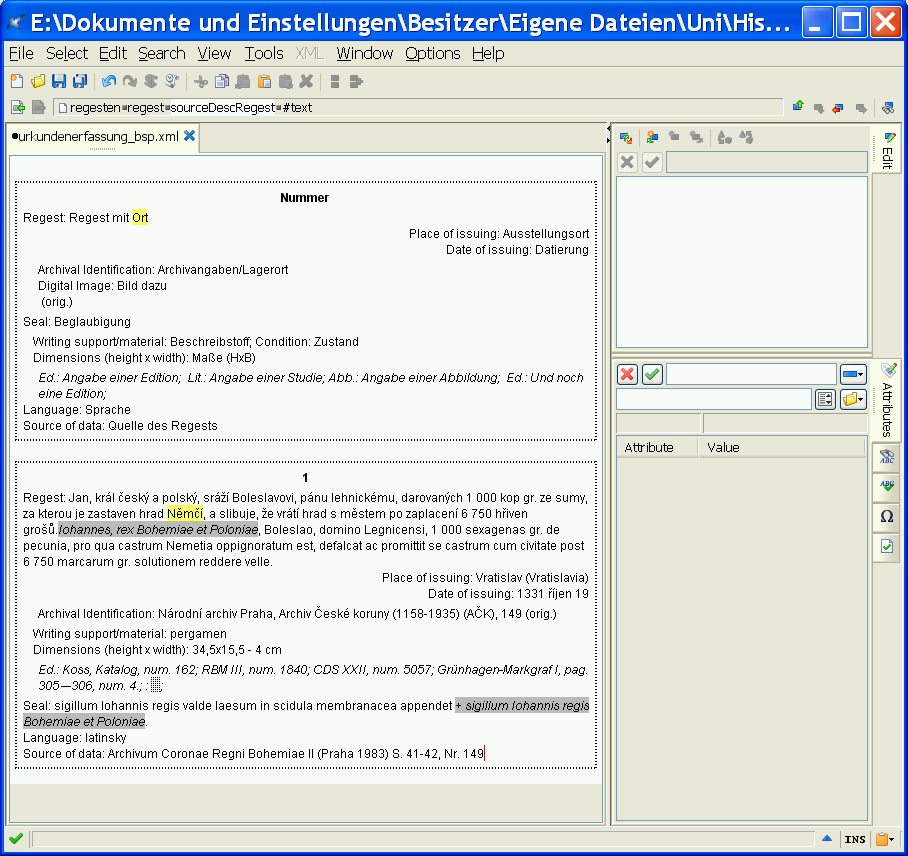
Task: Open a file using the folder icon
Action: pyautogui.click(x=38, y=82)
